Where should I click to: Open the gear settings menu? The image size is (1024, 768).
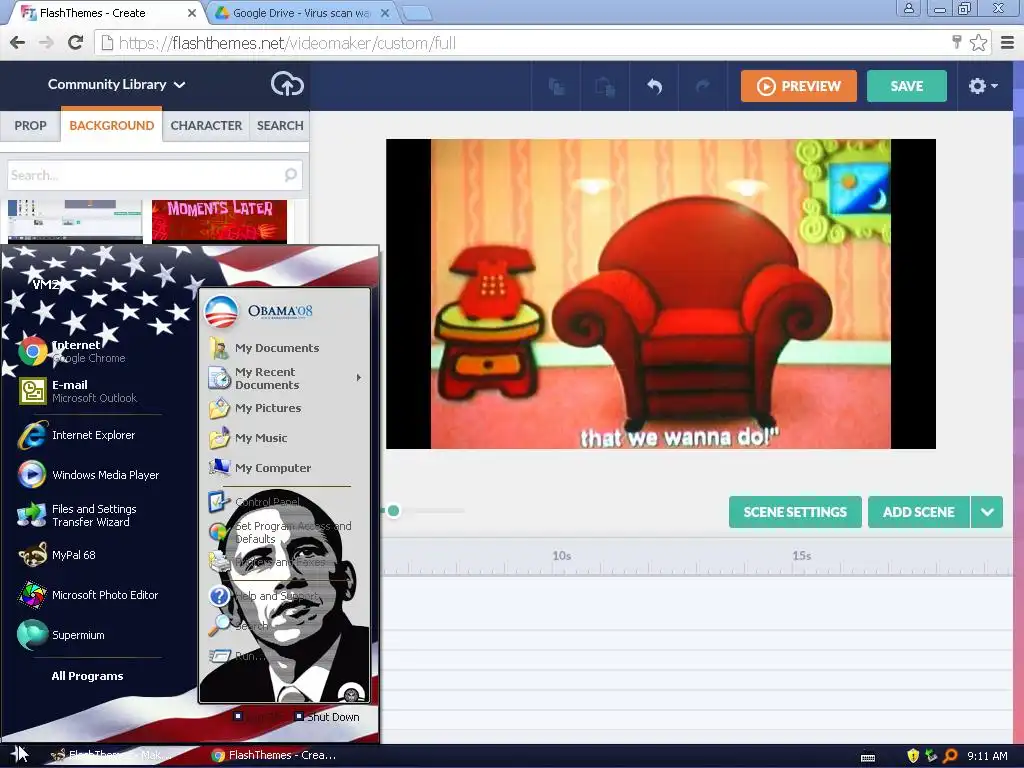point(983,86)
